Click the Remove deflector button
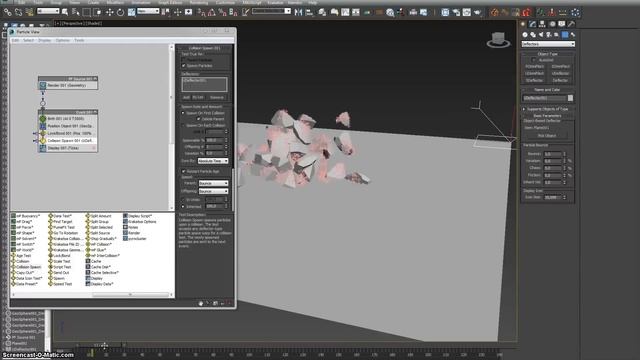The height and width of the screenshot is (360, 640). 217,98
